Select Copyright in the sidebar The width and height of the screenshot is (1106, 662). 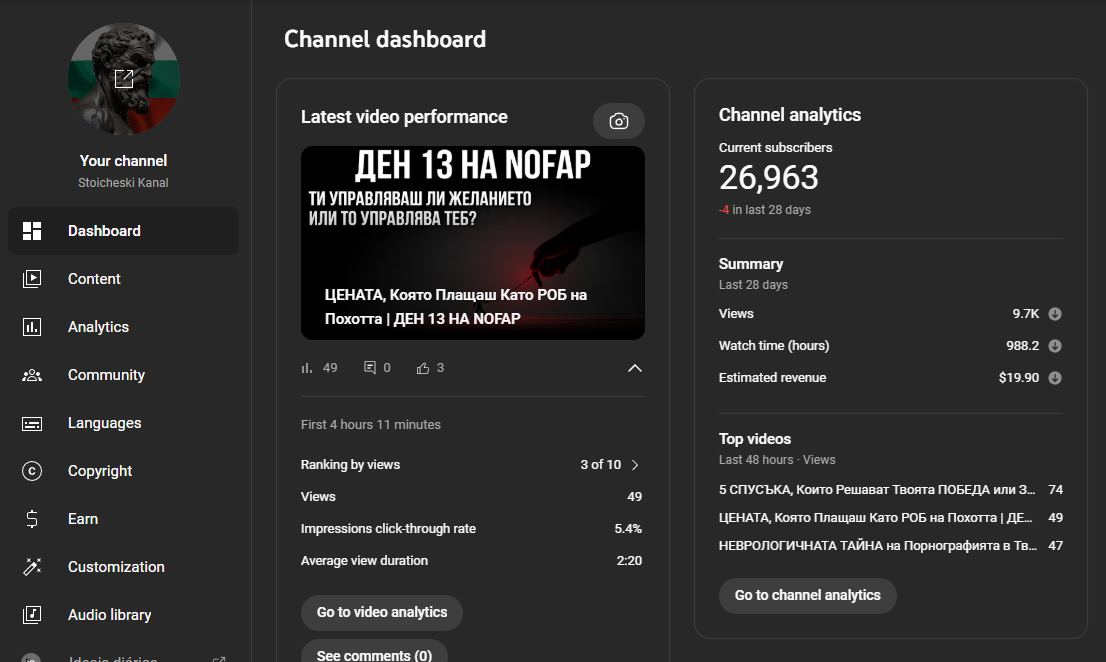[123, 471]
